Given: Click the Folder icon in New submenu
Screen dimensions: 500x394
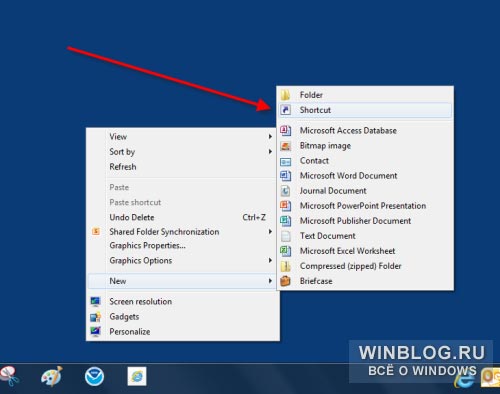Looking at the screenshot, I should pos(285,95).
